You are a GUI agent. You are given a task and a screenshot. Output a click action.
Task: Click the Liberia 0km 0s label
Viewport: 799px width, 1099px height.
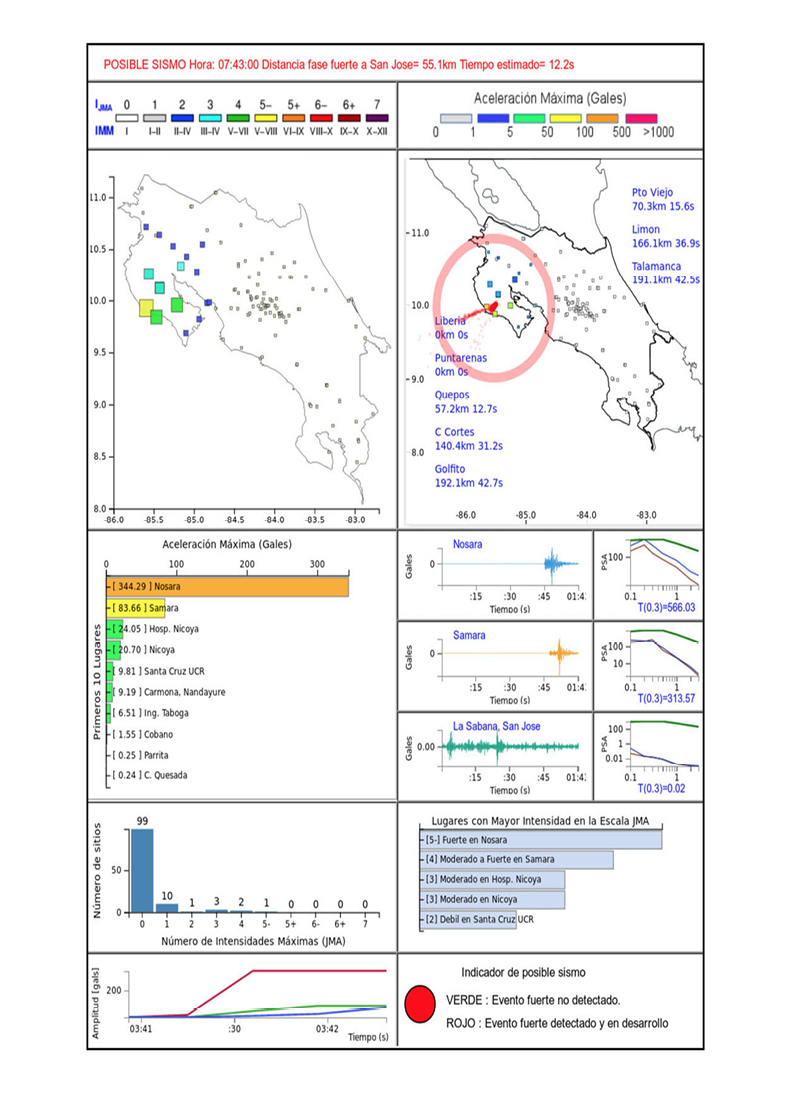pyautogui.click(x=451, y=327)
